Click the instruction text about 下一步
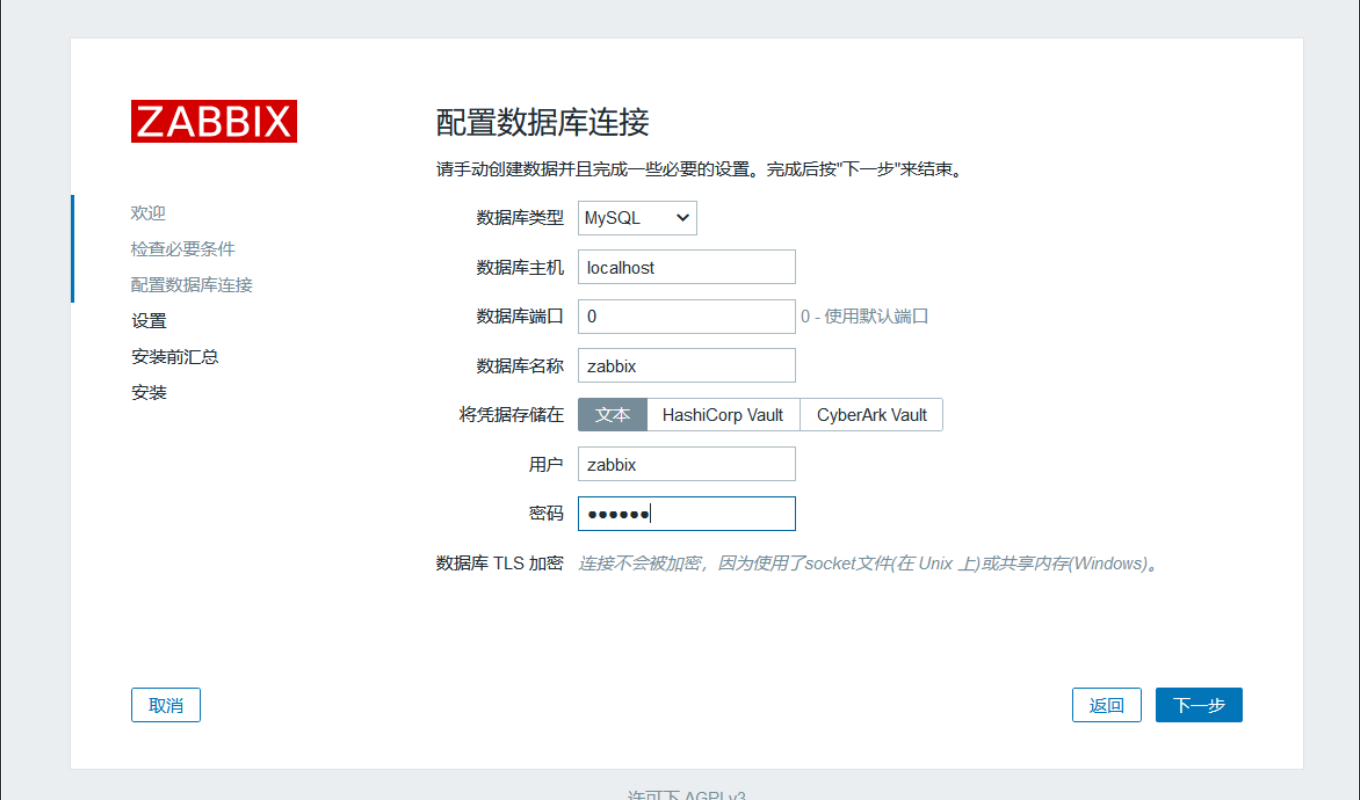1360x800 pixels. click(x=699, y=169)
